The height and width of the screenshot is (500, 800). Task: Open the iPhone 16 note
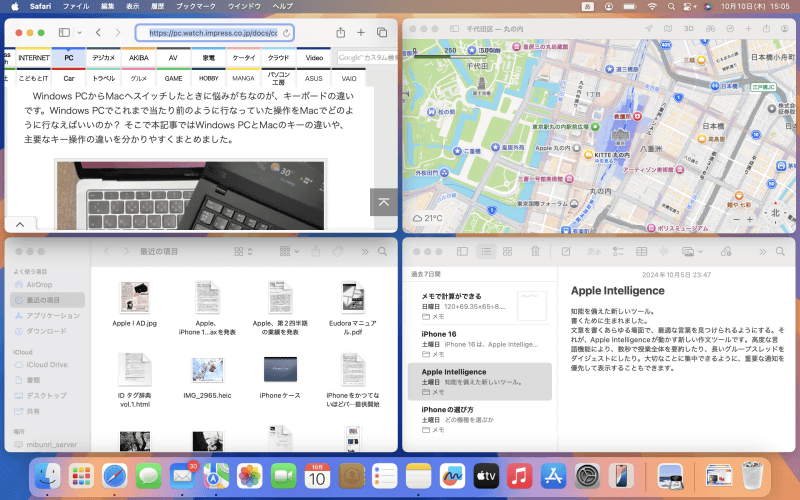point(480,343)
